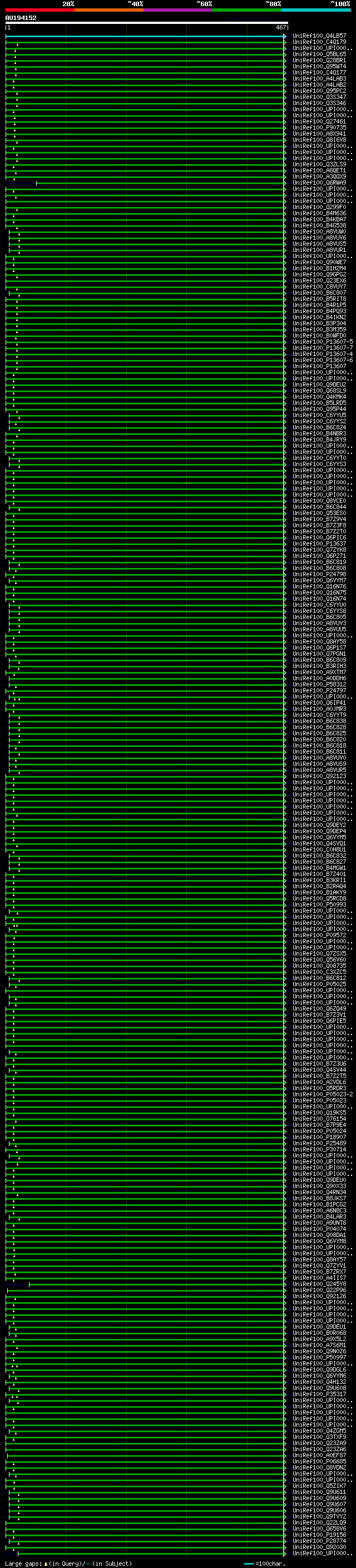Open hit UniRef100_Q8VDN2
The height and width of the screenshot is (1568, 356).
(x=319, y=1467)
